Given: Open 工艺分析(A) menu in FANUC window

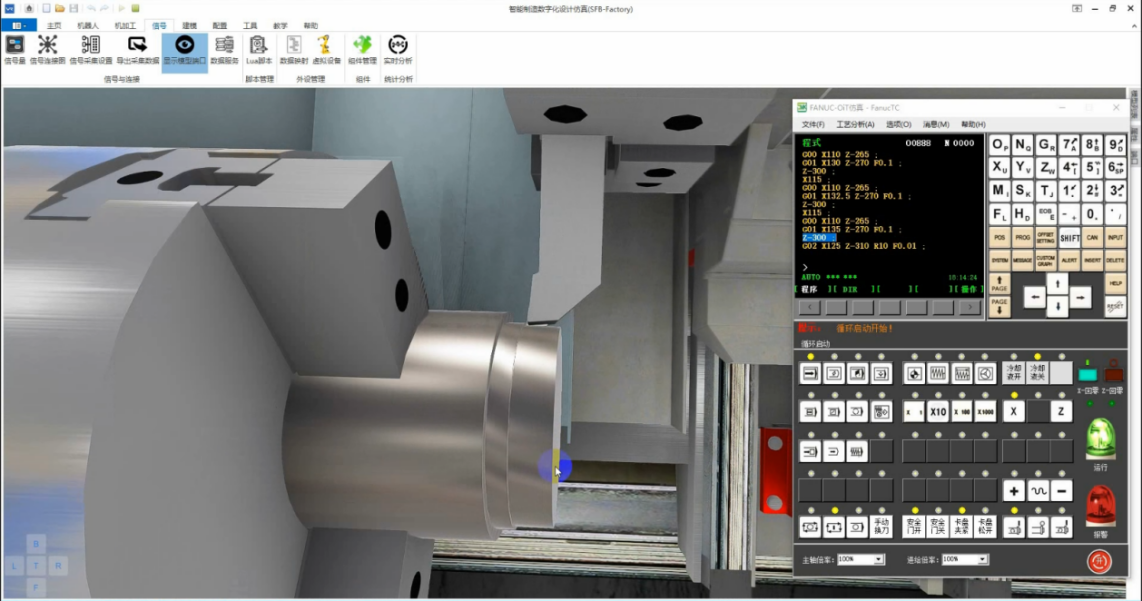Looking at the screenshot, I should click(x=855, y=125).
